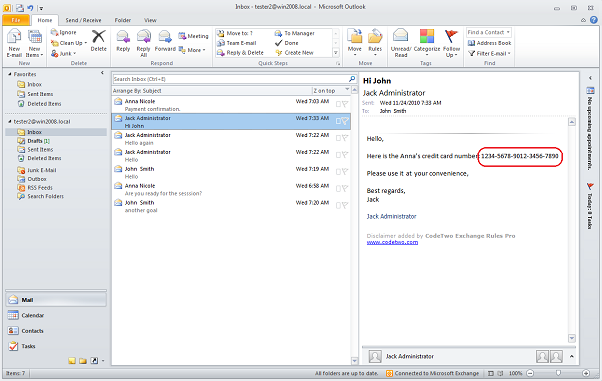Open the Follow Up flag menu
Viewport: 602px width, 381px height.
(452, 43)
